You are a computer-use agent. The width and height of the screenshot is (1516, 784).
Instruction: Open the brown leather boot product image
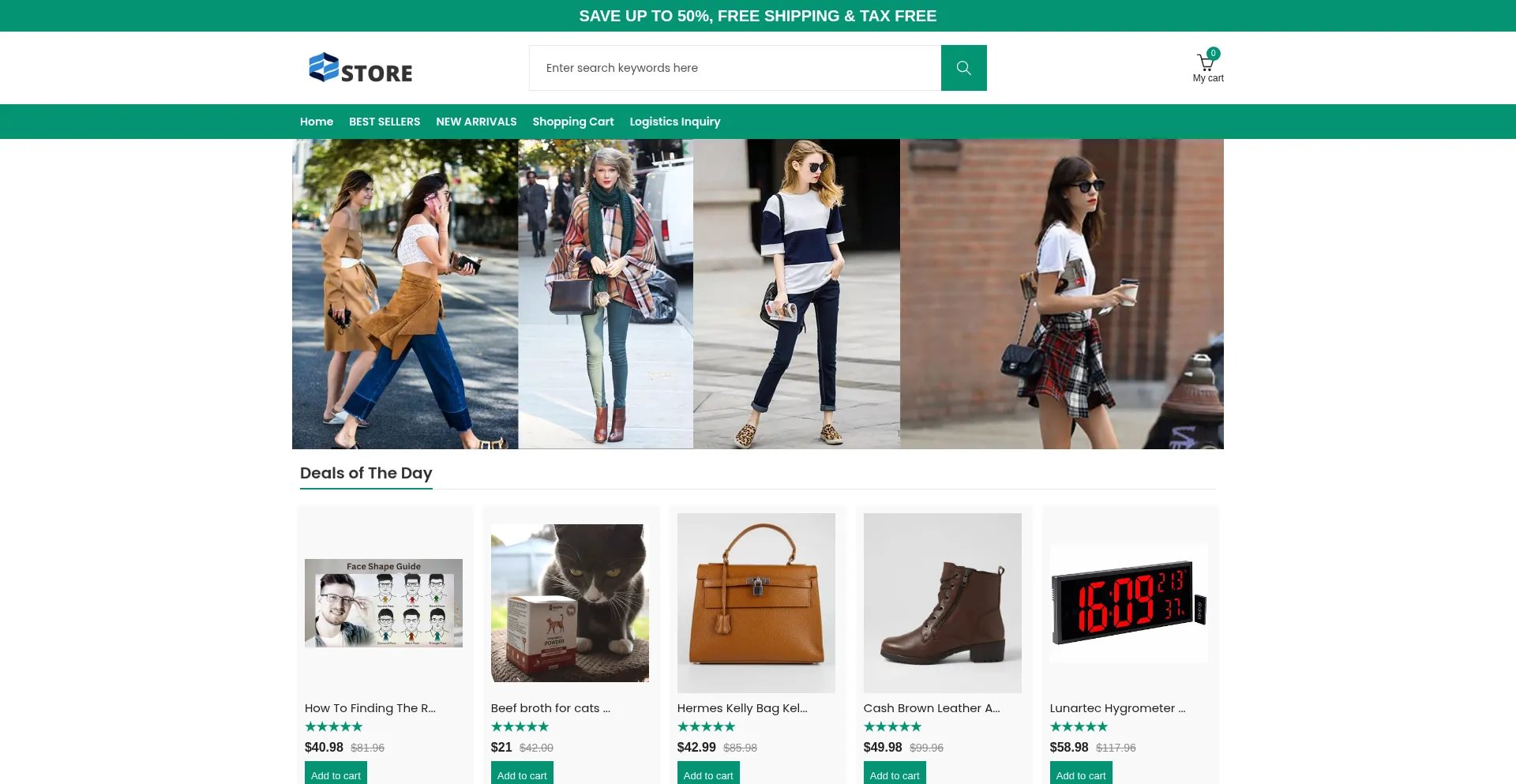pos(942,603)
